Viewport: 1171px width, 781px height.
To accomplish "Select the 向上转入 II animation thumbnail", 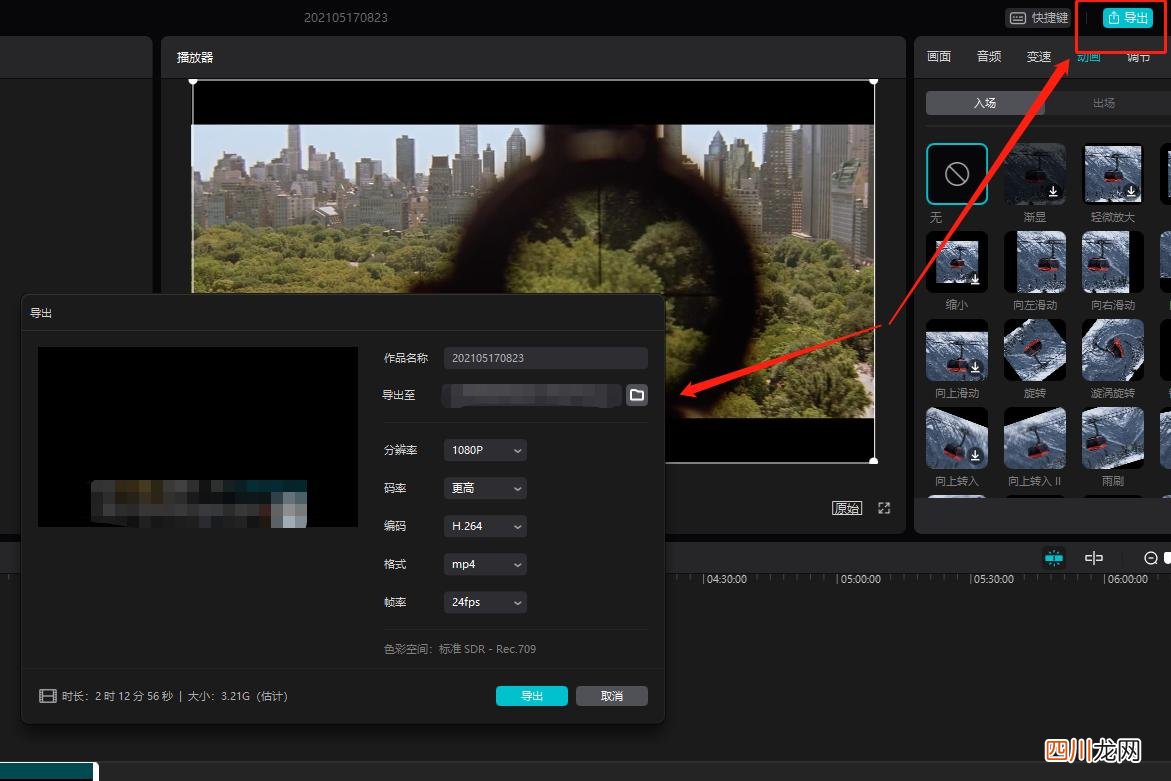I will (1035, 438).
